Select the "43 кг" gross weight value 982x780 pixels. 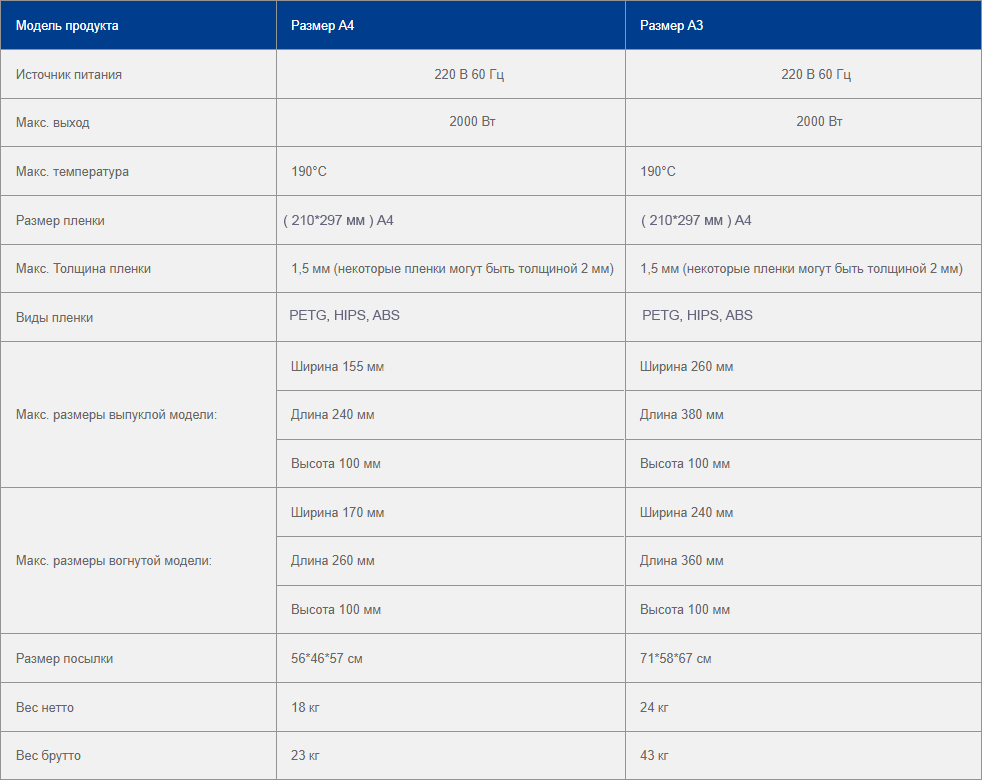coord(654,756)
